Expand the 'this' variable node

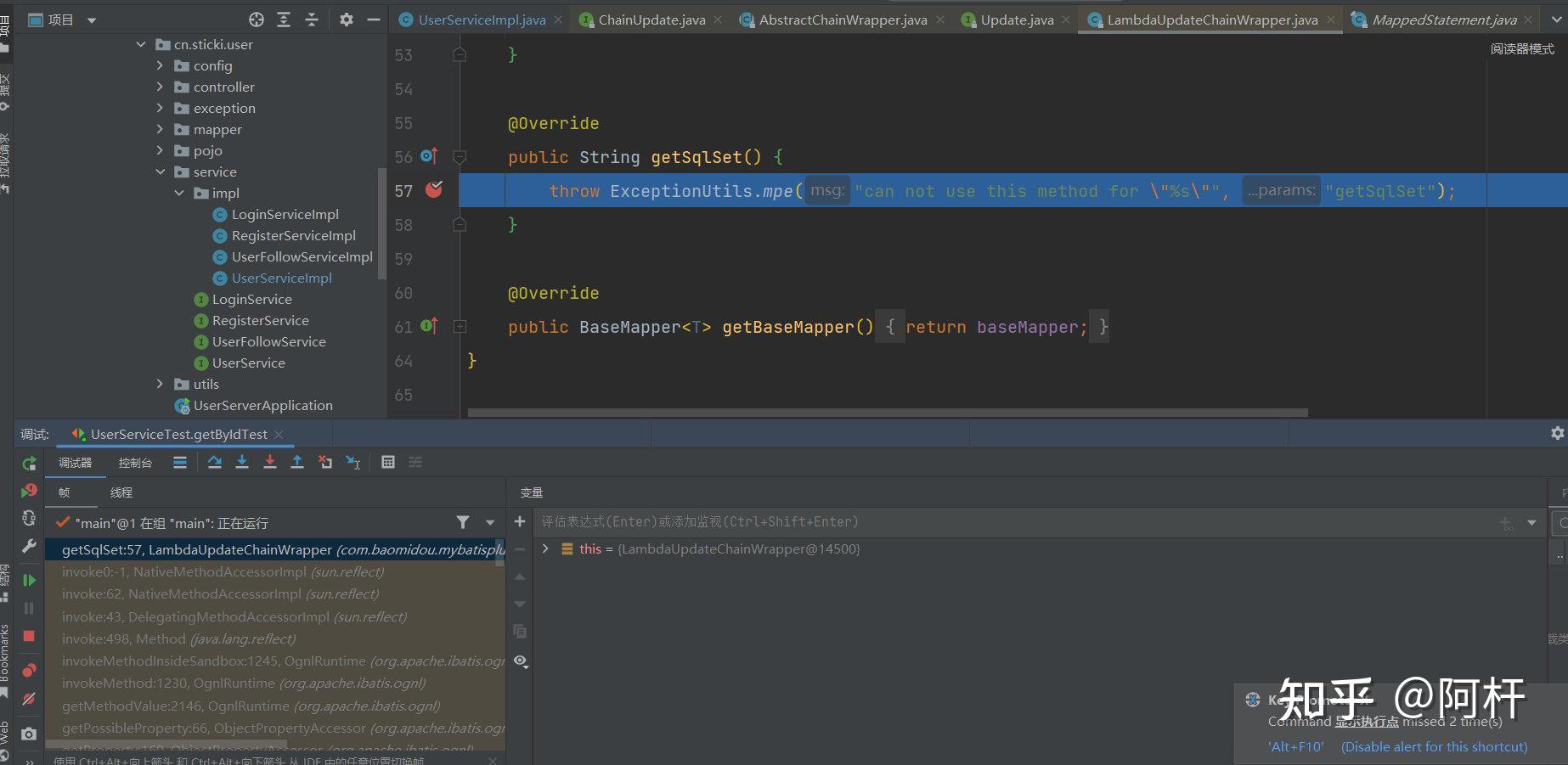545,549
